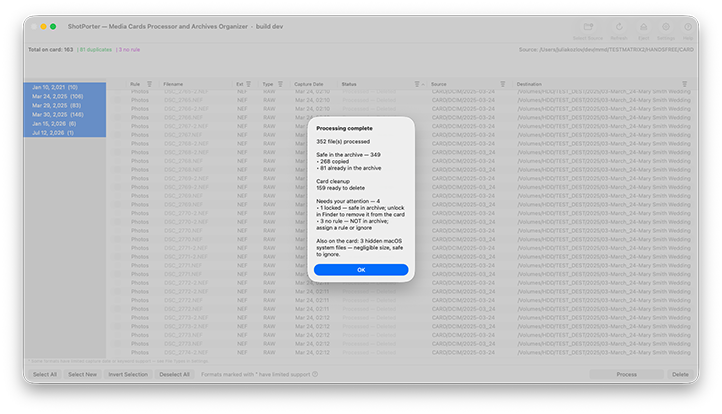Toggle the Status column sort arrow
This screenshot has width=722, height=414.
tap(423, 85)
